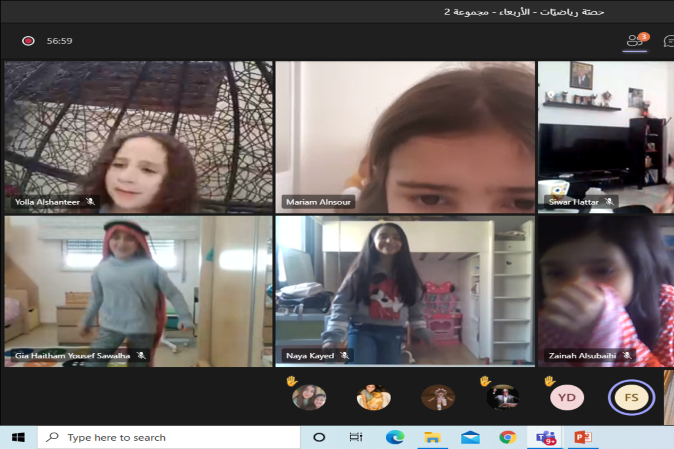Click Zainah Alsubaihi's video tile
Viewport: 674px width, 449px height.
pyautogui.click(x=605, y=290)
